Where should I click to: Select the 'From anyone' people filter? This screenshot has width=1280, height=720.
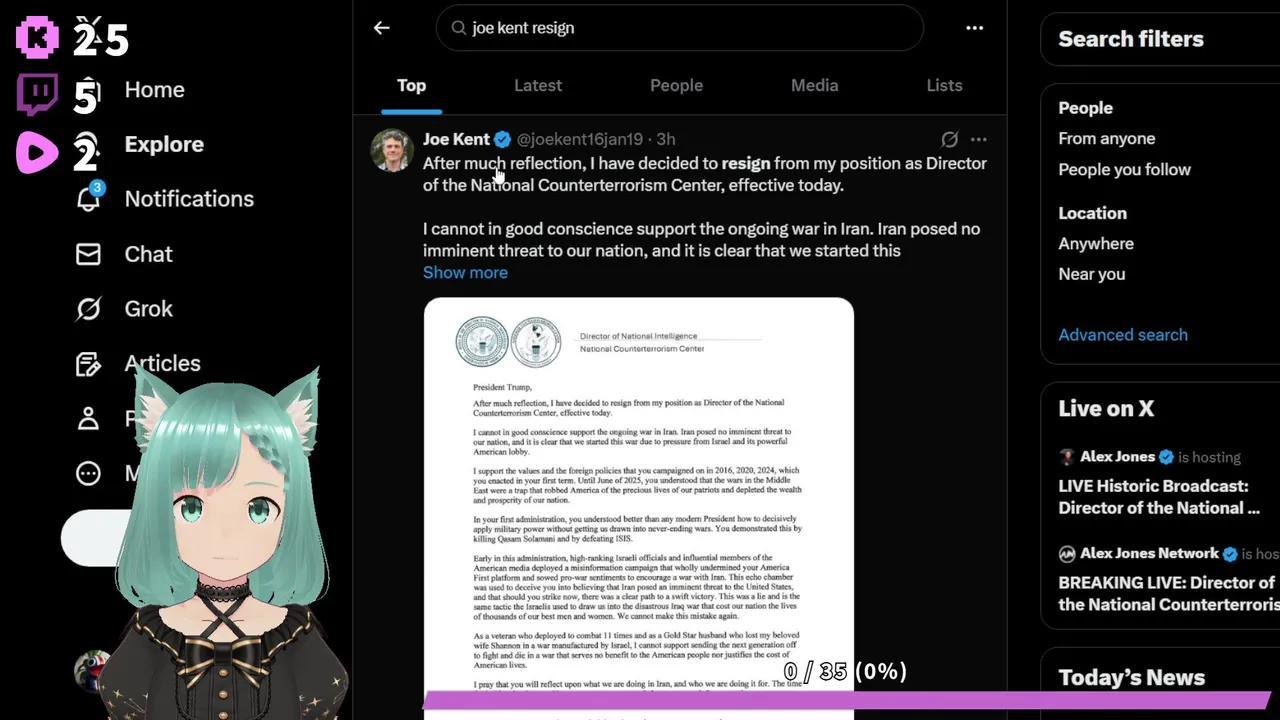point(1107,139)
